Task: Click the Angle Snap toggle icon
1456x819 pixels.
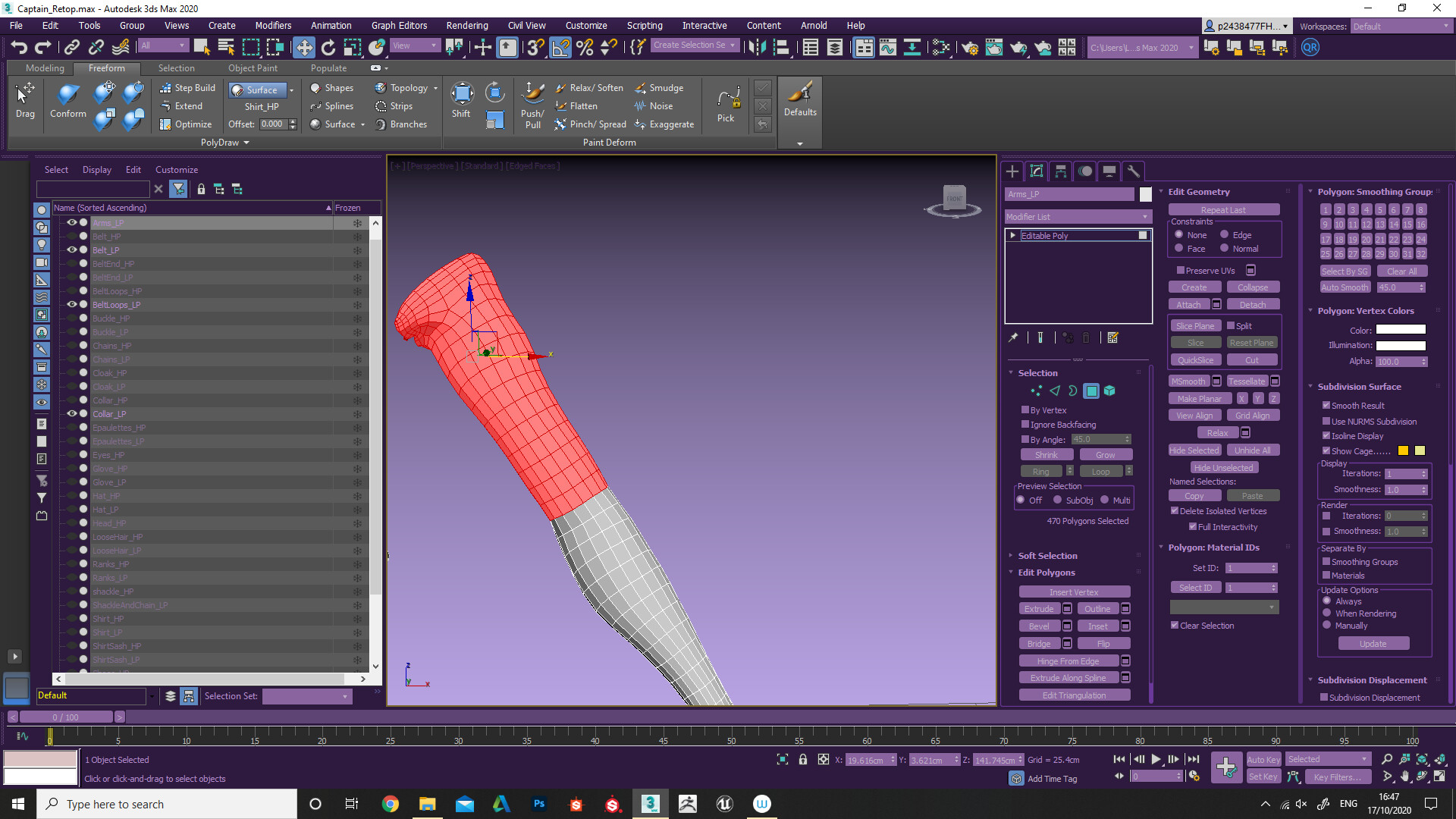Action: click(560, 47)
